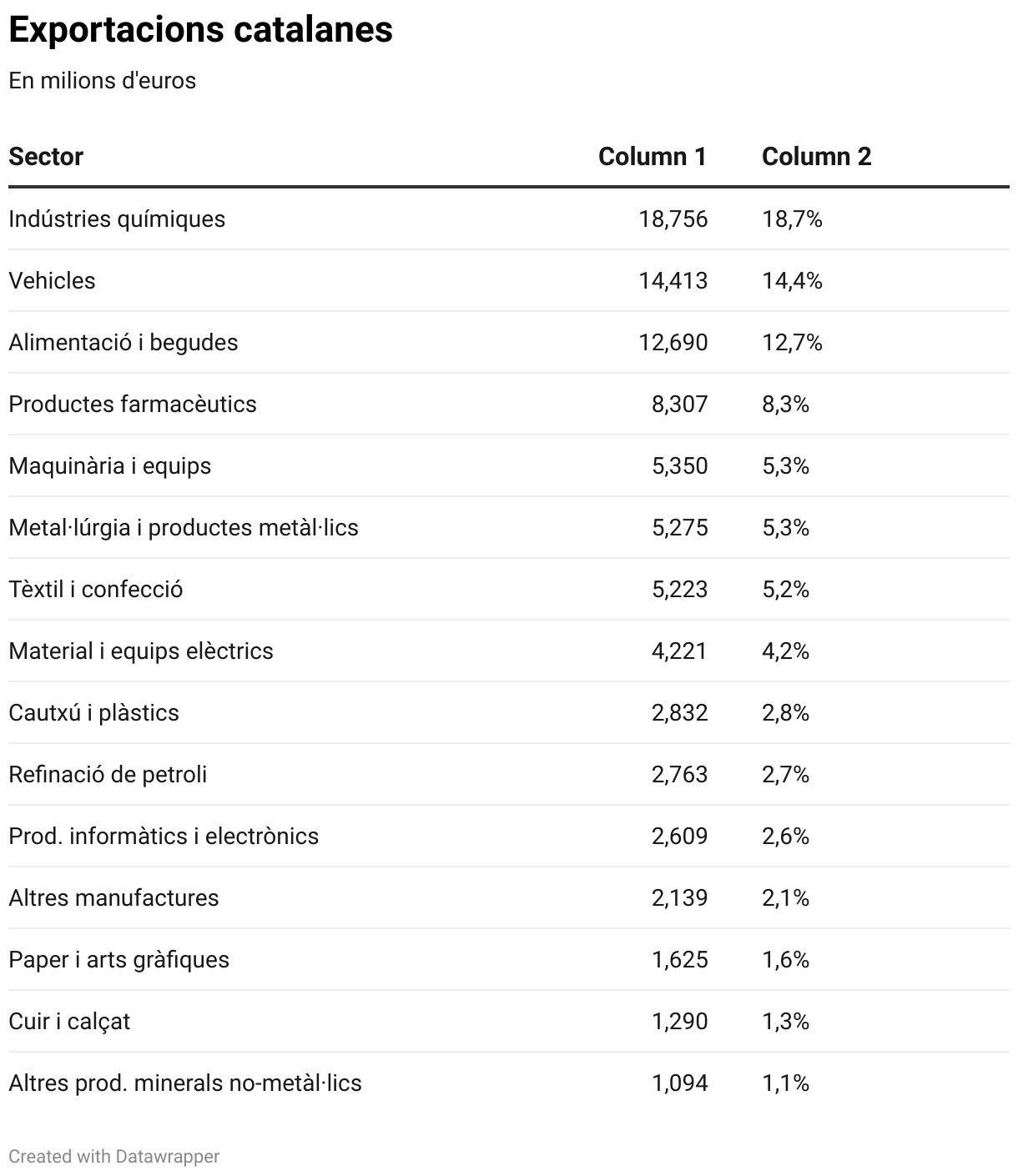Select Material i equips elèctrics row
The height and width of the screenshot is (1176, 1018).
click(141, 651)
